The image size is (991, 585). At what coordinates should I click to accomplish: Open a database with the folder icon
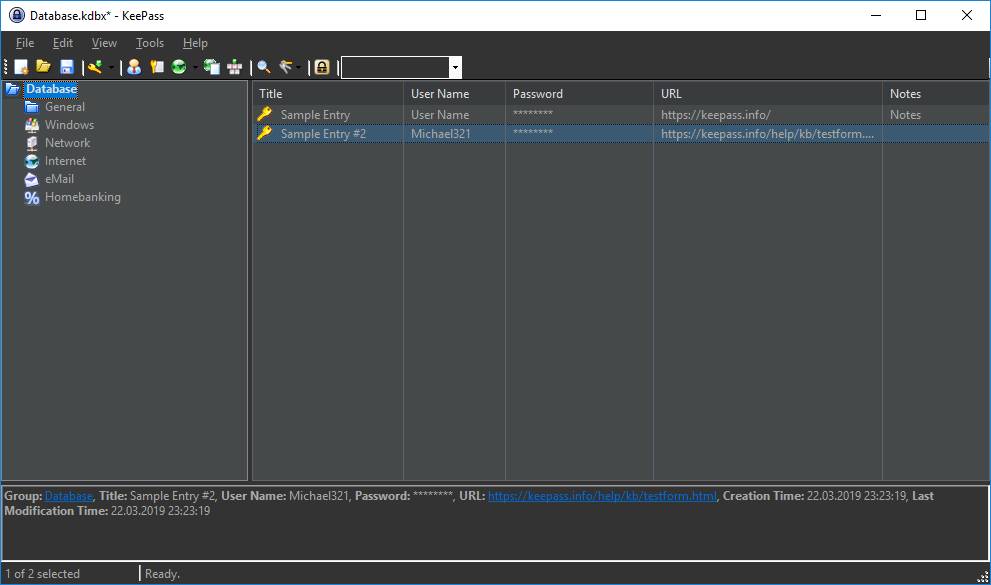(43, 67)
